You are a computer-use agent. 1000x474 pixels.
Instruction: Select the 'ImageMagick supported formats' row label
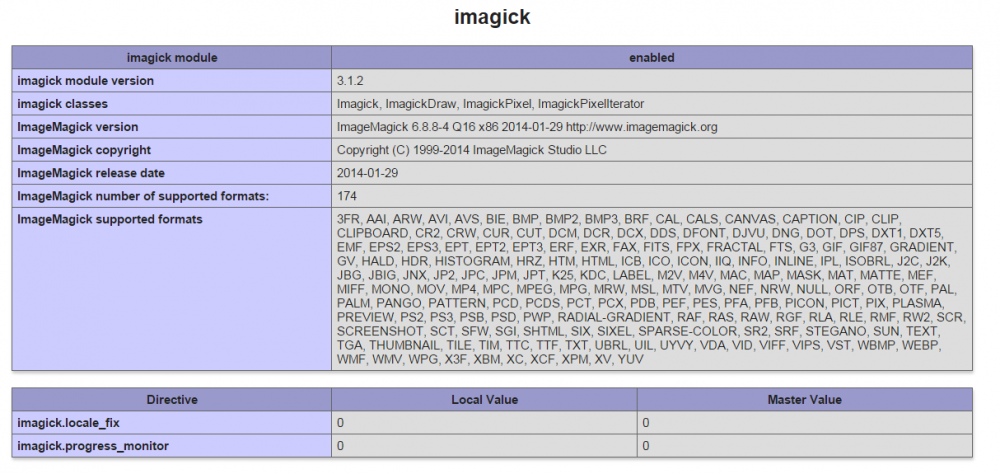[109, 219]
